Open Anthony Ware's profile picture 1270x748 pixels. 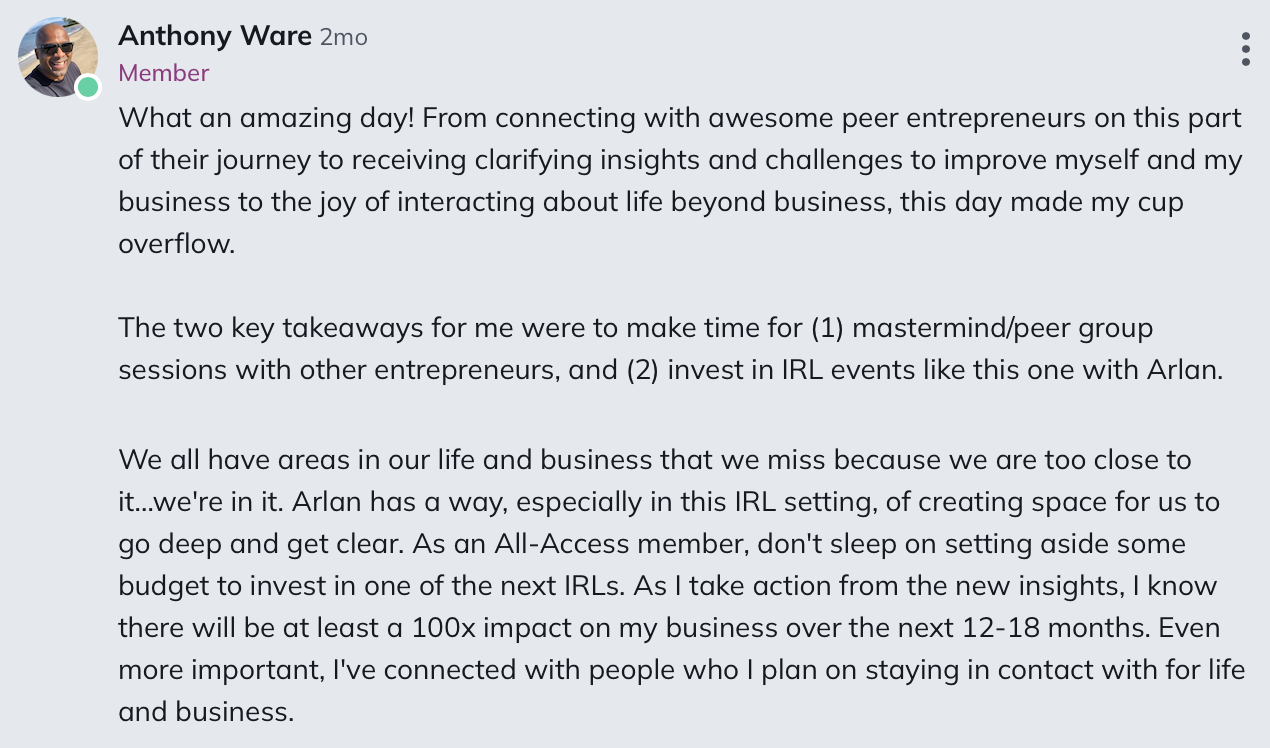[58, 57]
